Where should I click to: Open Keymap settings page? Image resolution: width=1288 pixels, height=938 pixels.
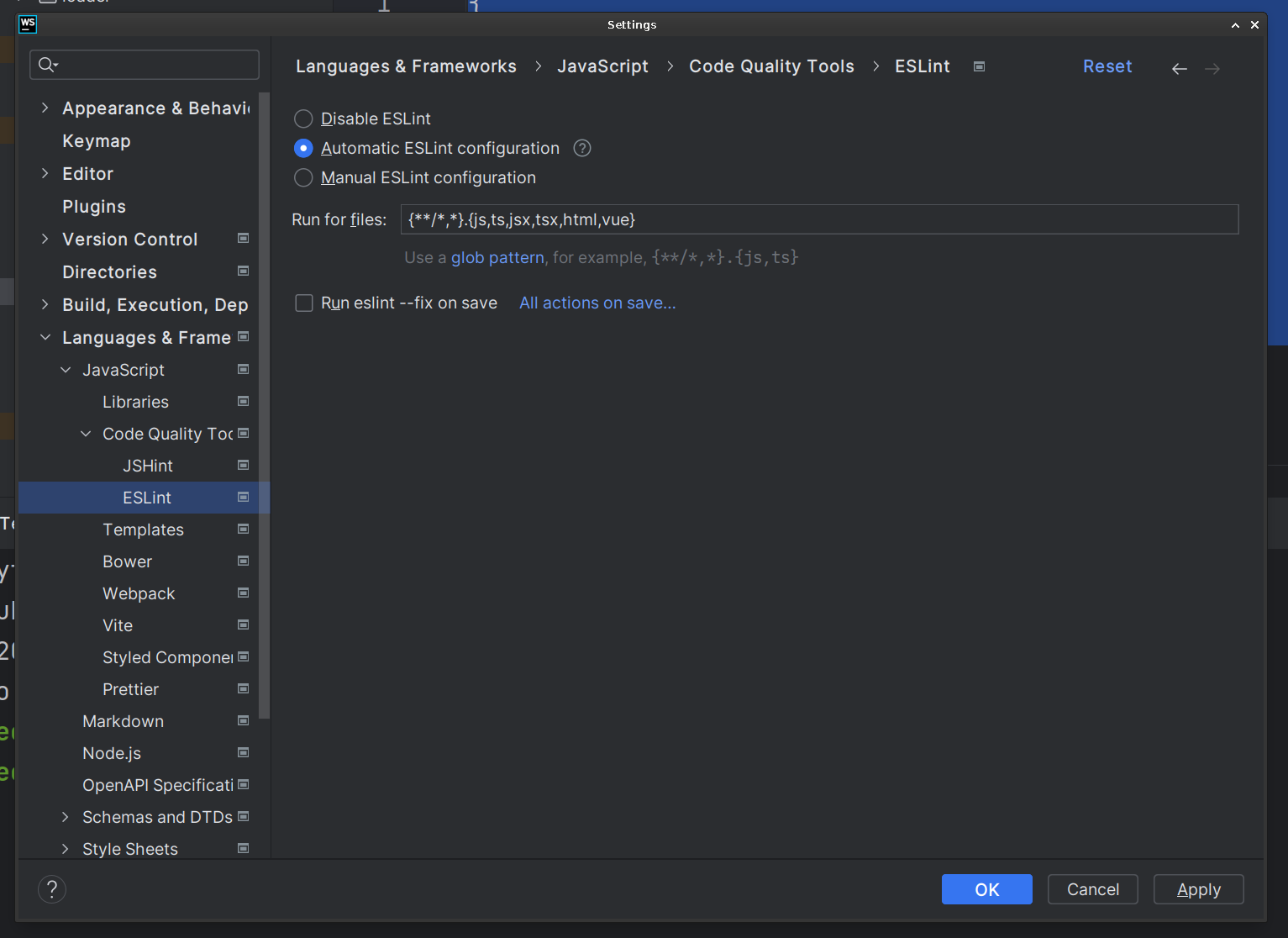(x=97, y=141)
